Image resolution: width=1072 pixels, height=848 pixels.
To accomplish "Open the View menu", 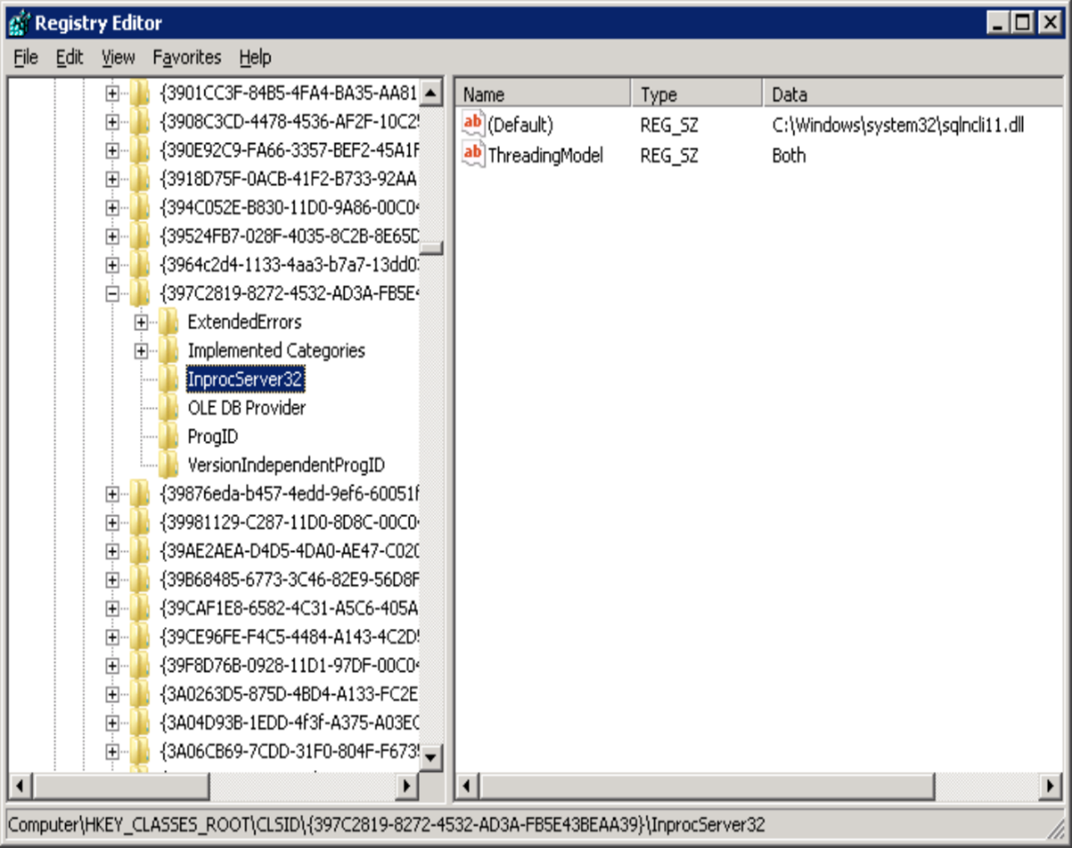I will 118,57.
